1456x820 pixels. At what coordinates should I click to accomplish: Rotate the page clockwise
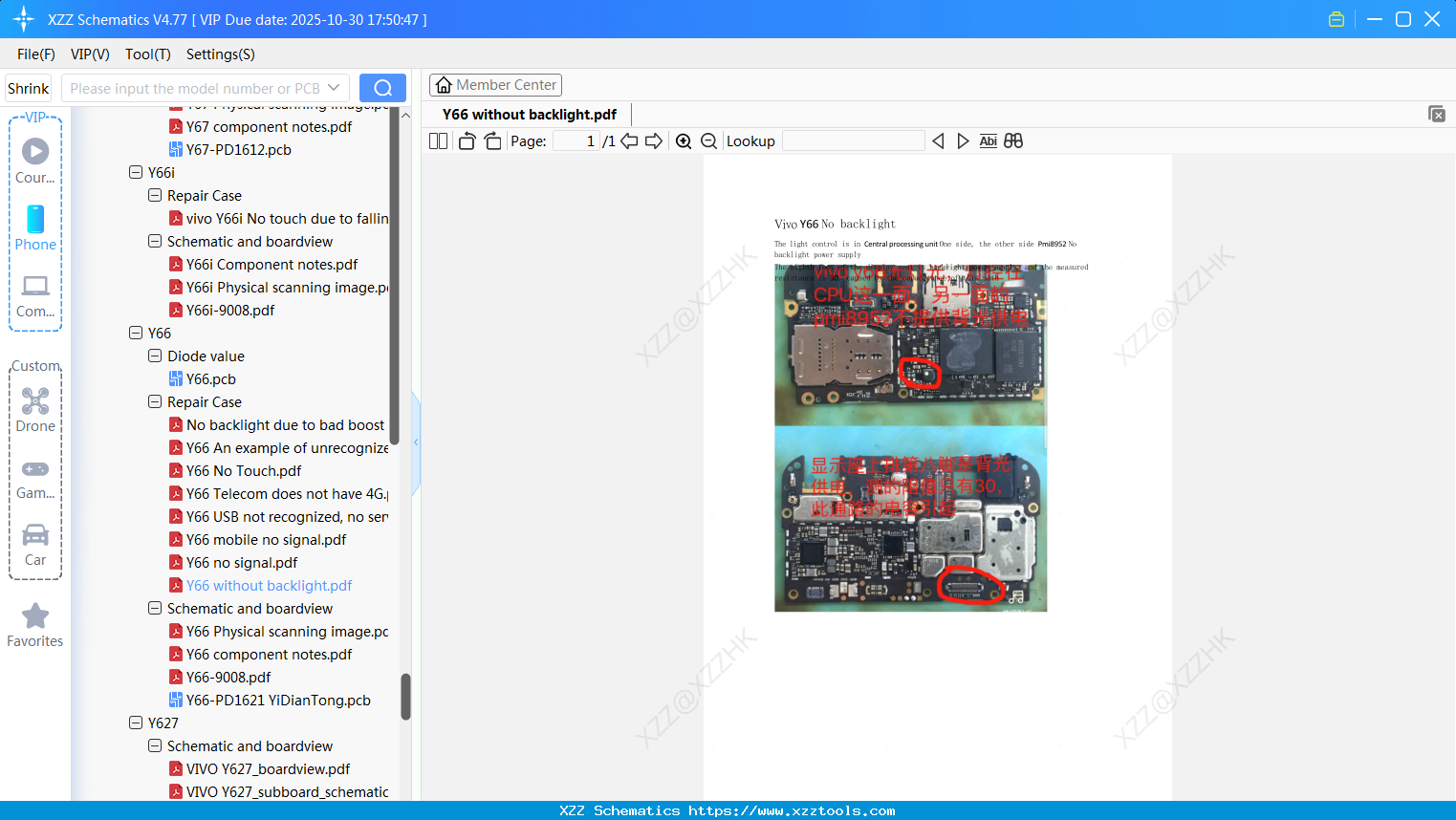[x=492, y=141]
